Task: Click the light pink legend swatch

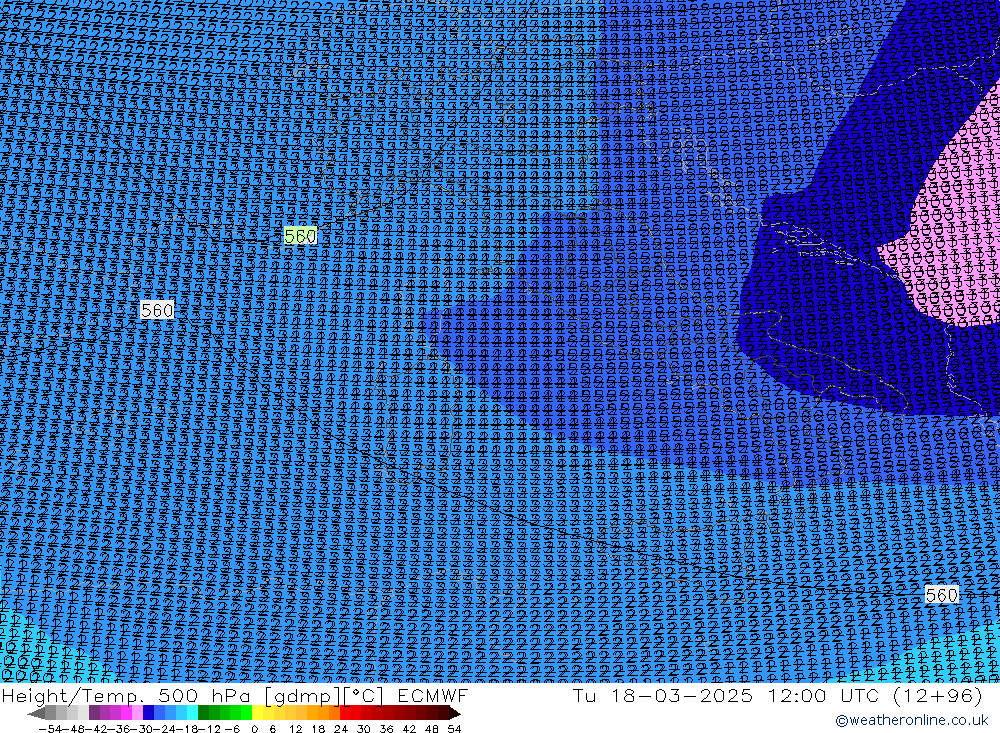Action: click(x=138, y=713)
